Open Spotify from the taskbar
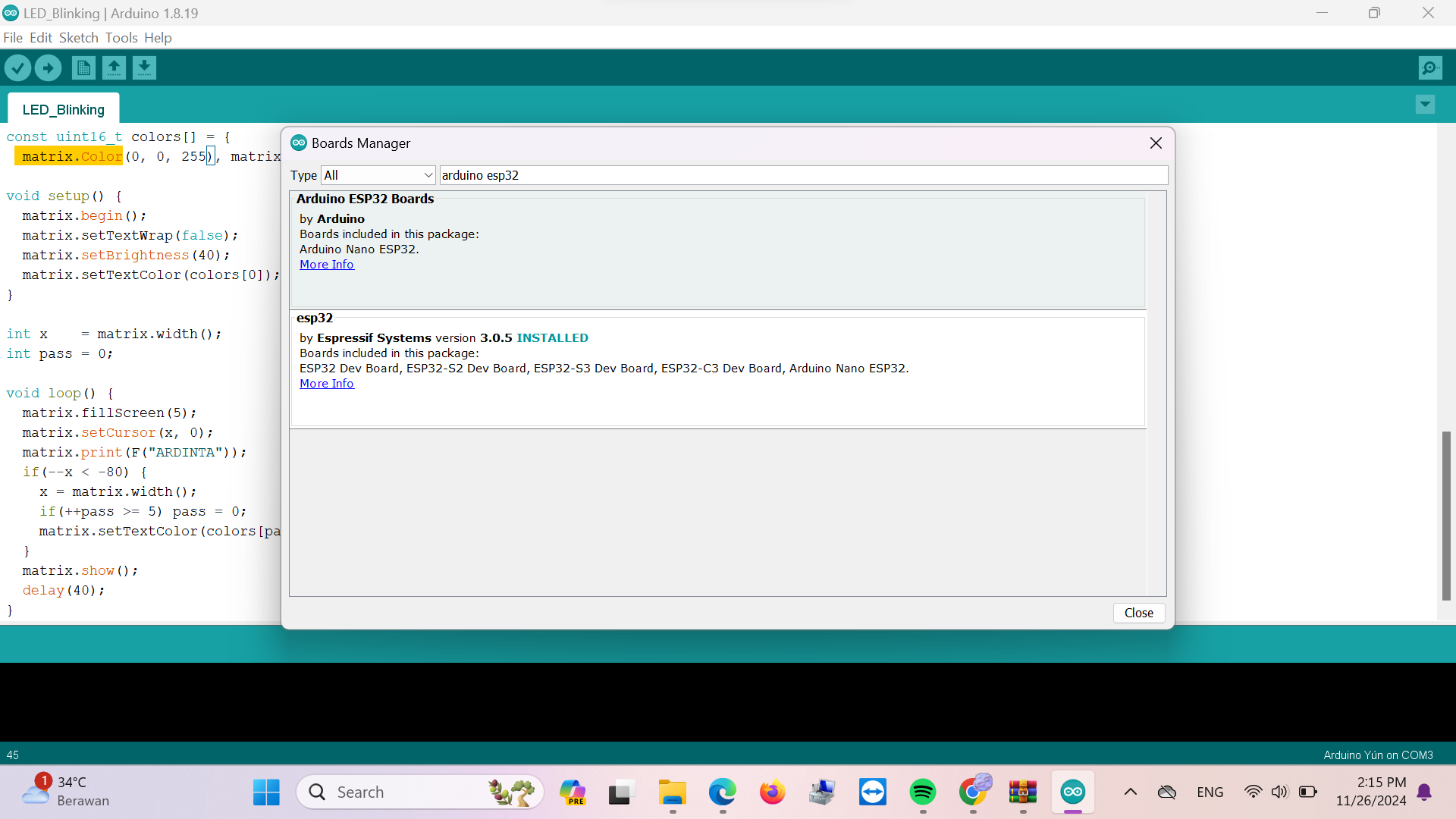This screenshot has height=819, width=1456. 922,792
